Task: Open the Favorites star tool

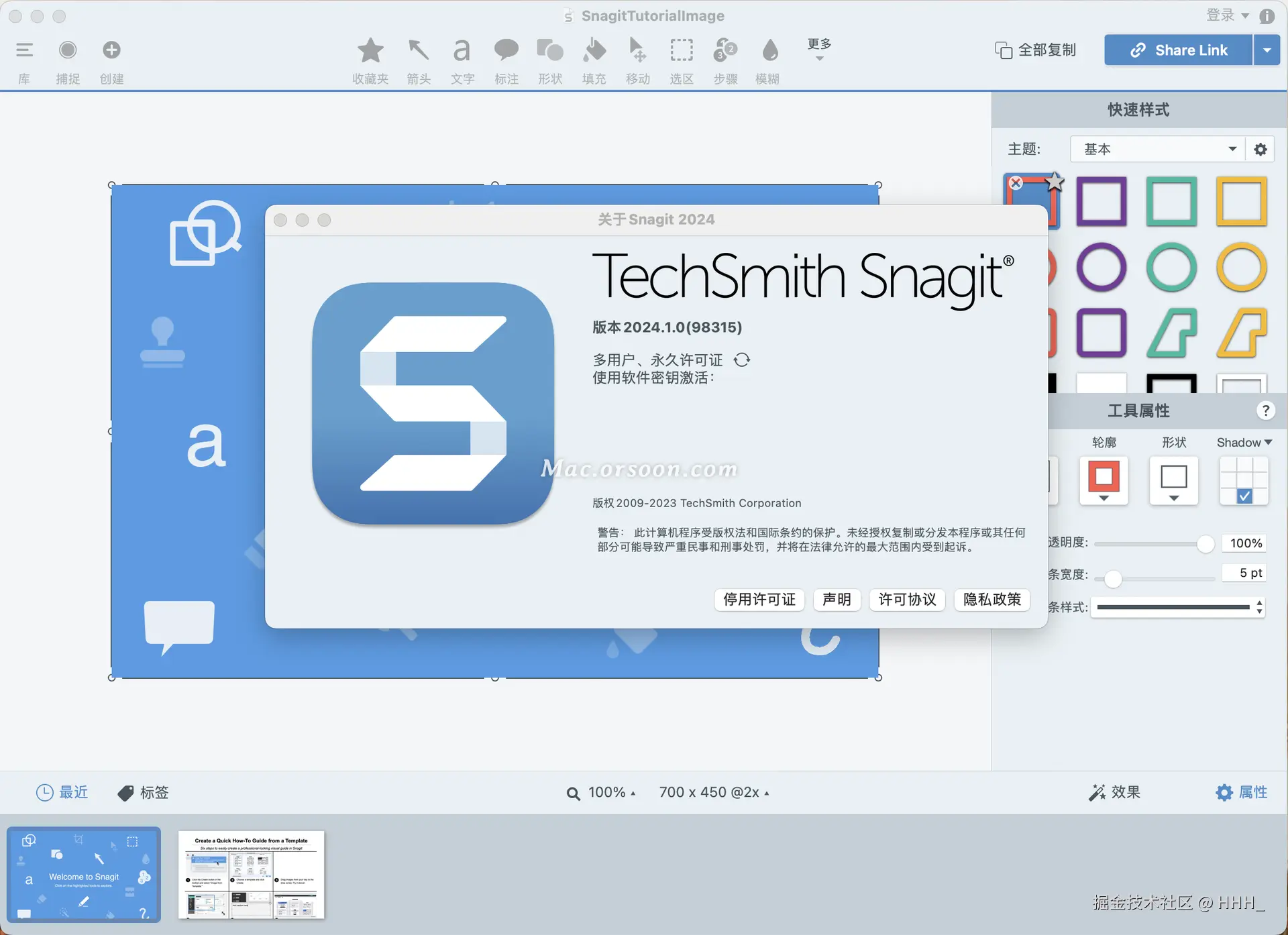Action: [370, 51]
